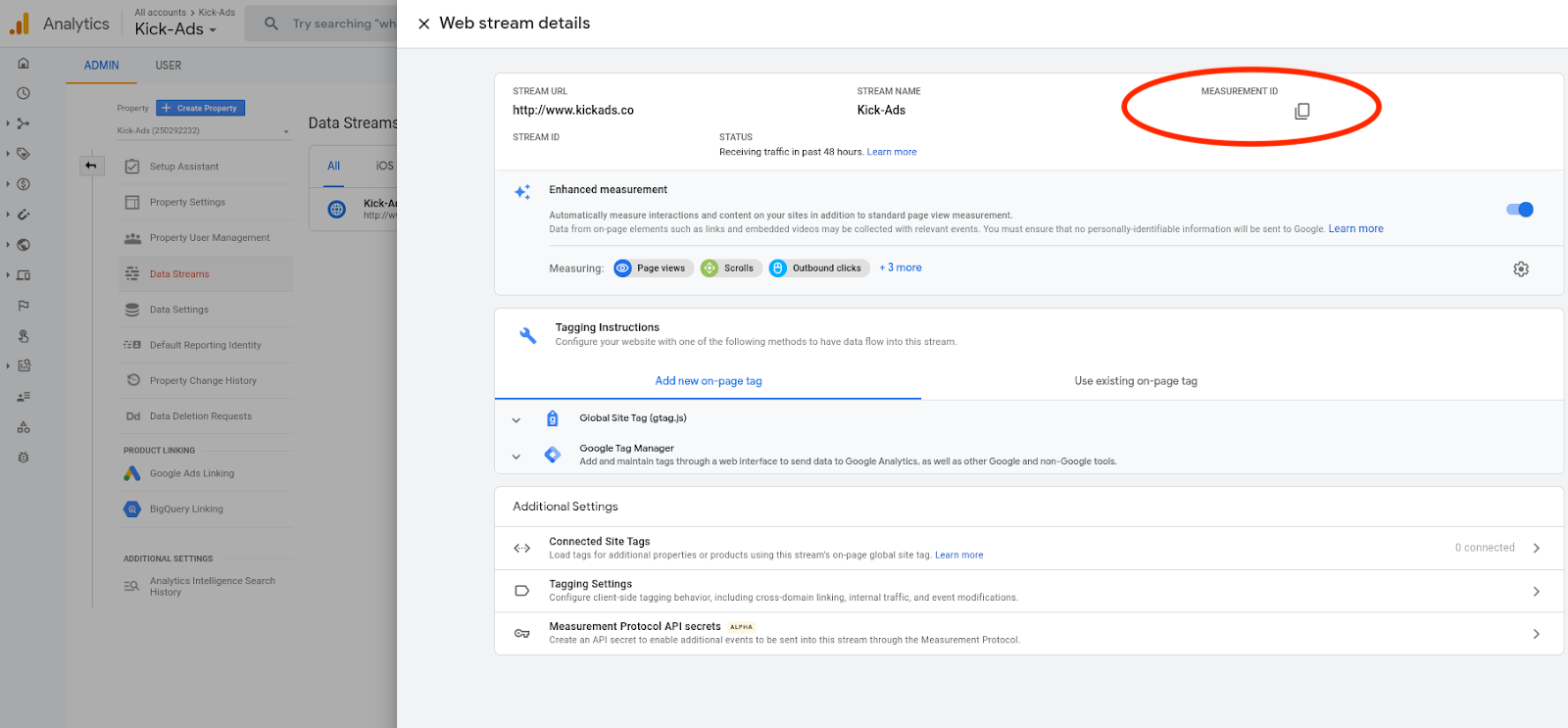This screenshot has height=728, width=1568.
Task: Expand Global Site Tag (gtag.js) section
Action: coord(516,420)
